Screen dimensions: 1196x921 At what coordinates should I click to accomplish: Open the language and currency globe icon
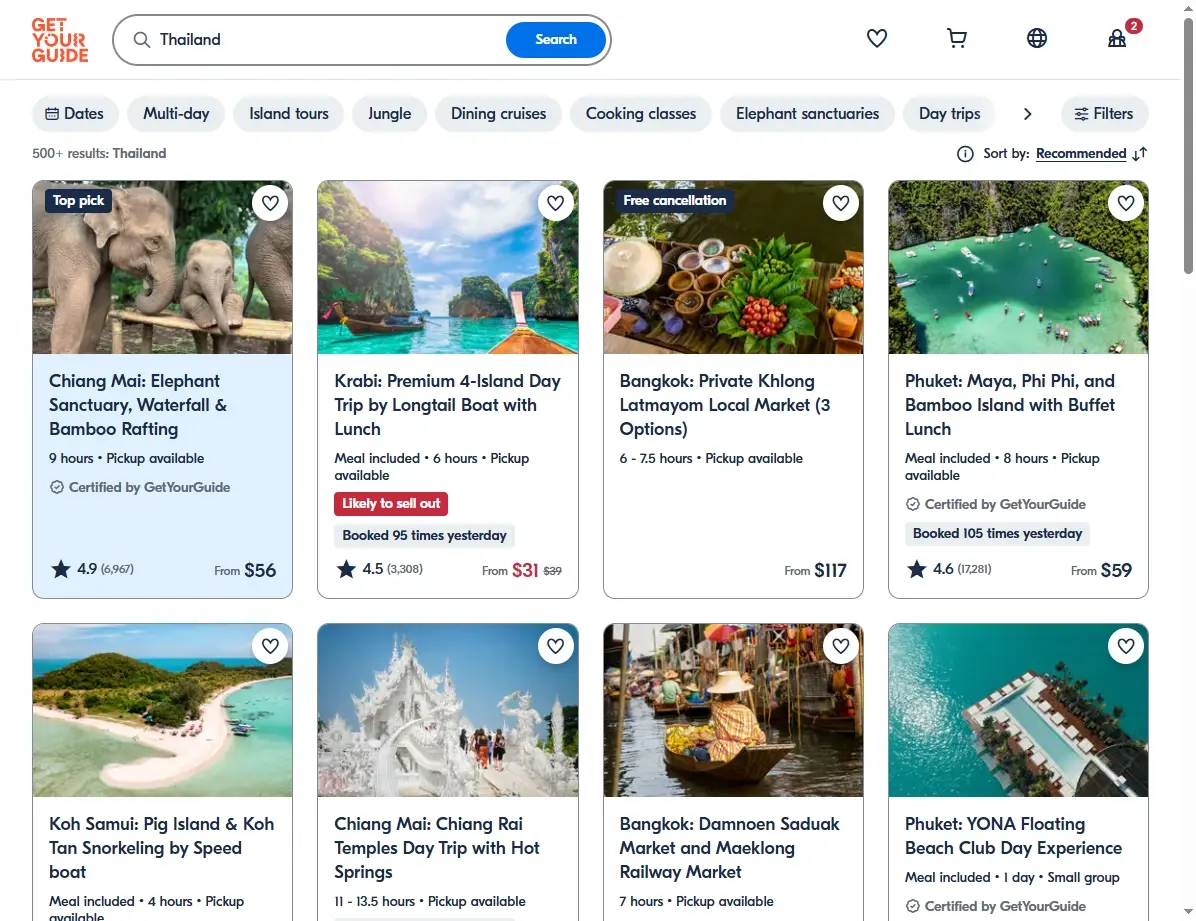(x=1037, y=38)
